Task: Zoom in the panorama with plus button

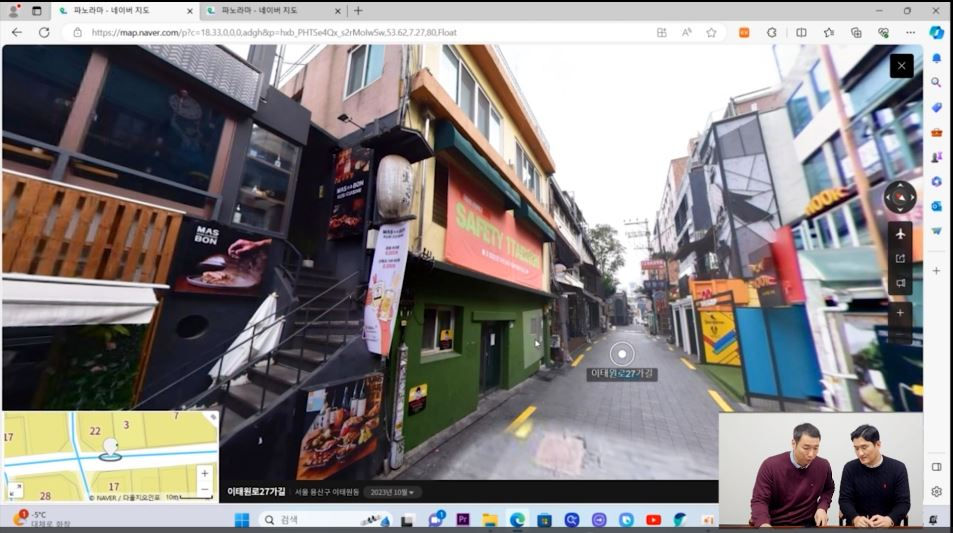Action: (x=900, y=313)
